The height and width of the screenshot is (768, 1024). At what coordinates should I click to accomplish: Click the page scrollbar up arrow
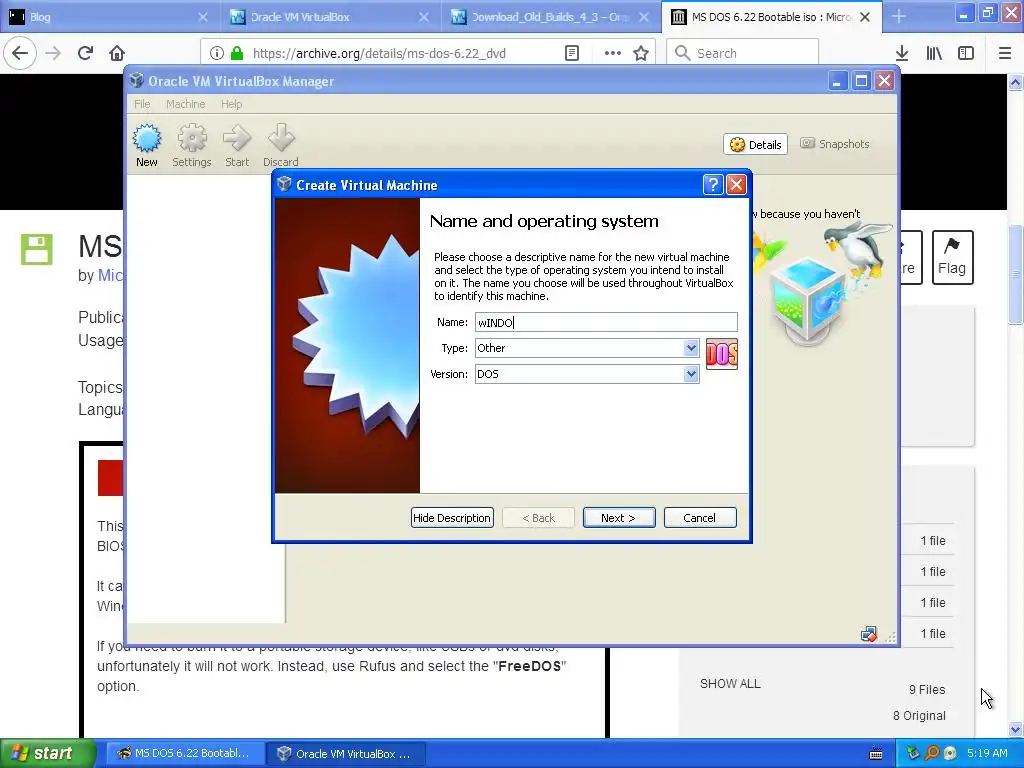point(1016,83)
